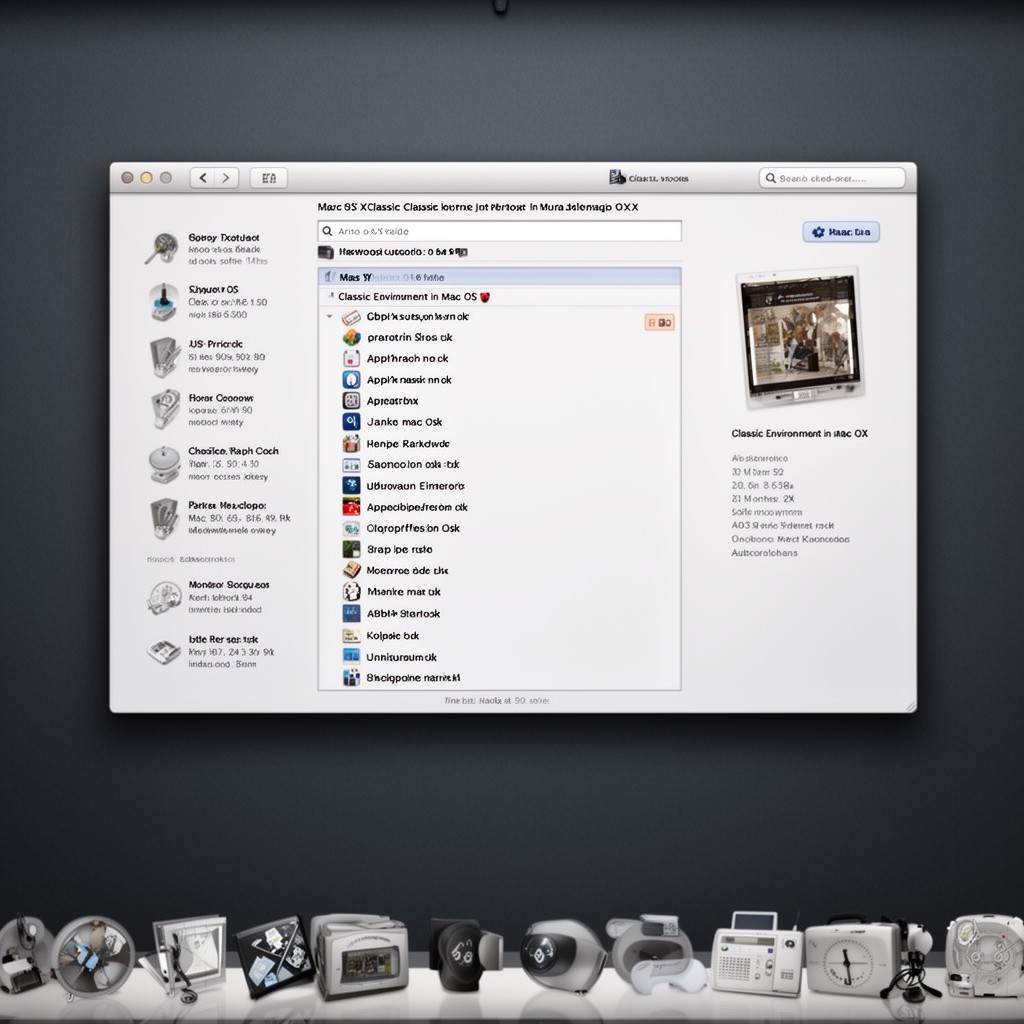The width and height of the screenshot is (1024, 1024).
Task: Click the magnifier icon in toolbar search
Action: click(771, 178)
